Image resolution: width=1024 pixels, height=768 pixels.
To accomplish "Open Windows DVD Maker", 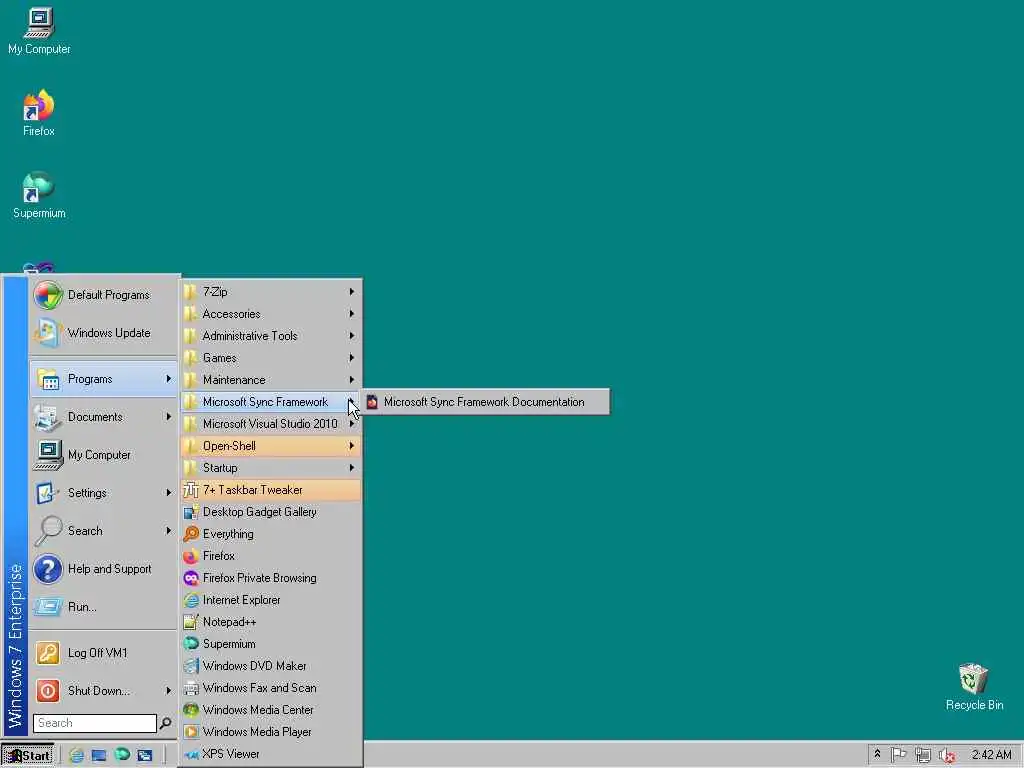I will coord(271,666).
